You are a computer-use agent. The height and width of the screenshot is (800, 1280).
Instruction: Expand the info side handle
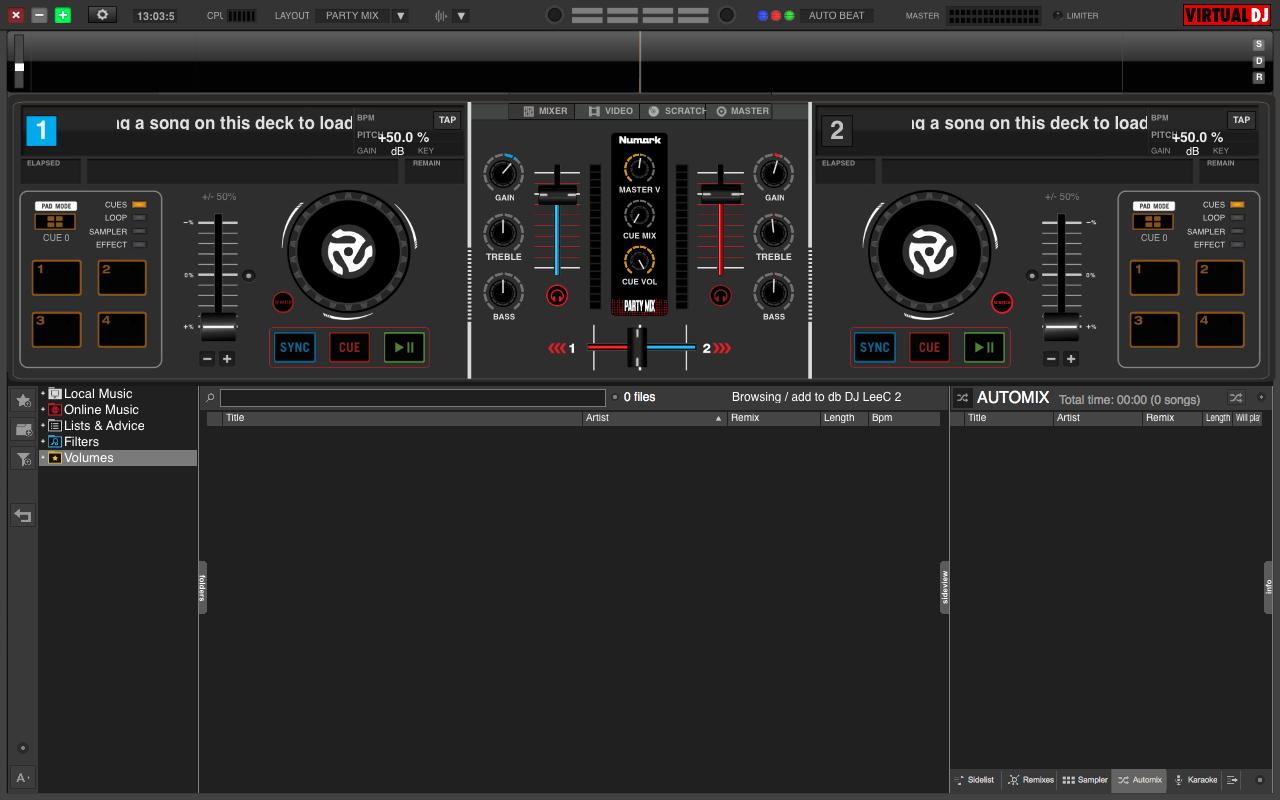coord(1269,587)
